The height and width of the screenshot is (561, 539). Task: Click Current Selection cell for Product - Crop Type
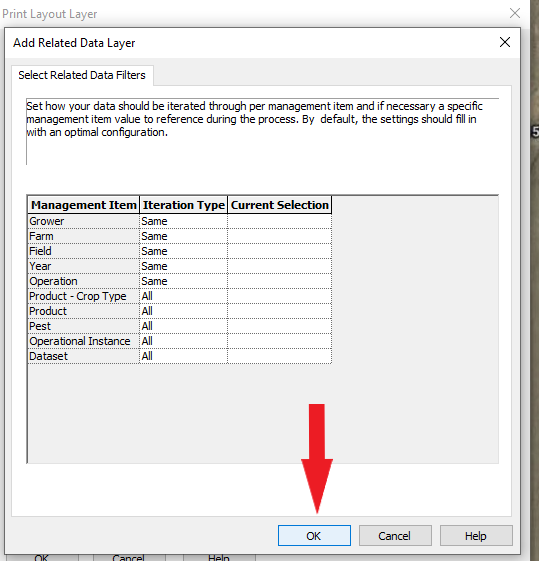(279, 296)
